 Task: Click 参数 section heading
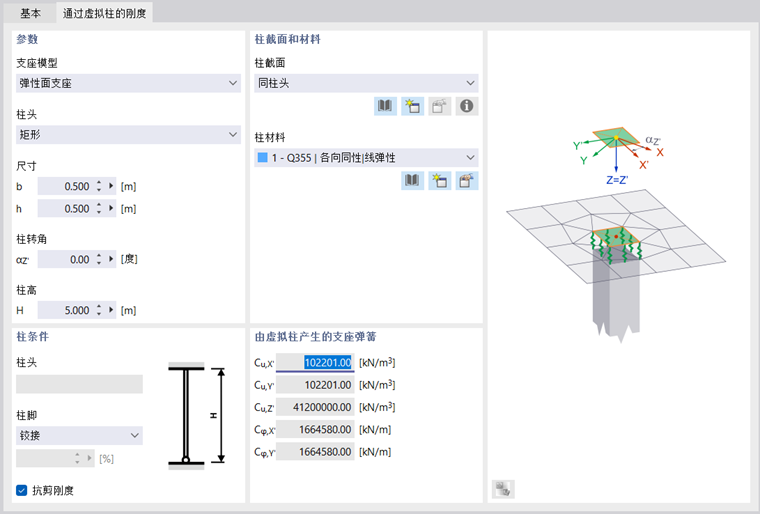point(27,39)
